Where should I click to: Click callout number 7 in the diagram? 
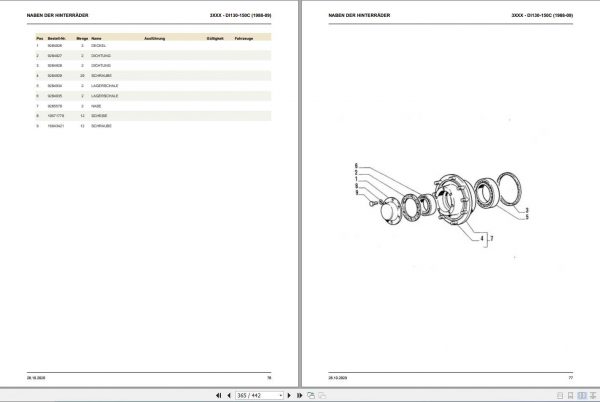coord(492,238)
